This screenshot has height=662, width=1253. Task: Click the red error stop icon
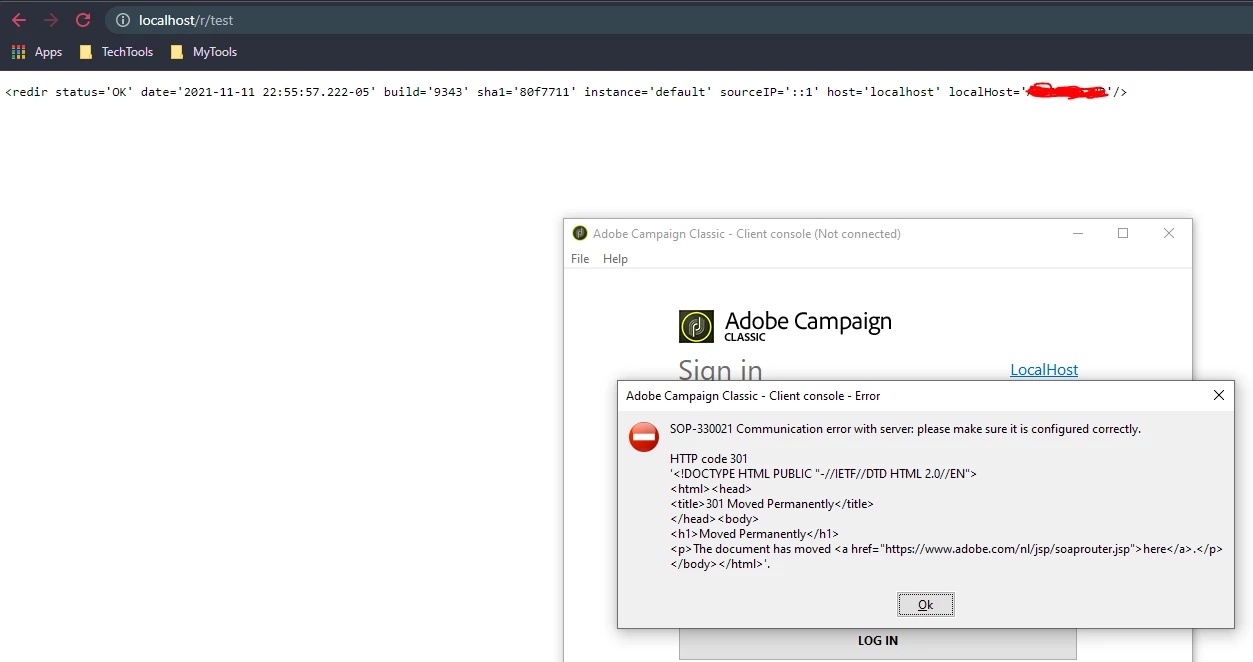click(644, 437)
